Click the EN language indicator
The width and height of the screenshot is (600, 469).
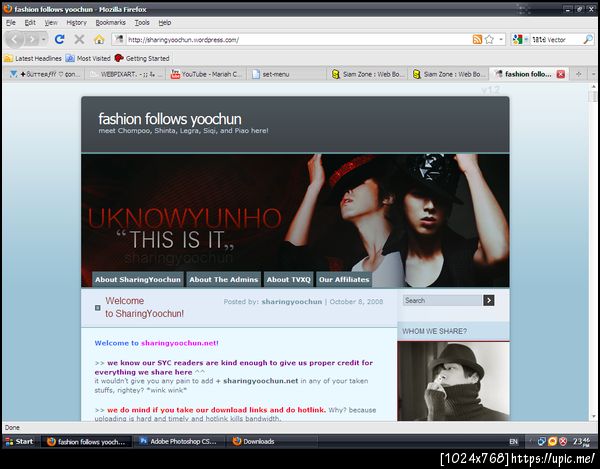click(513, 441)
